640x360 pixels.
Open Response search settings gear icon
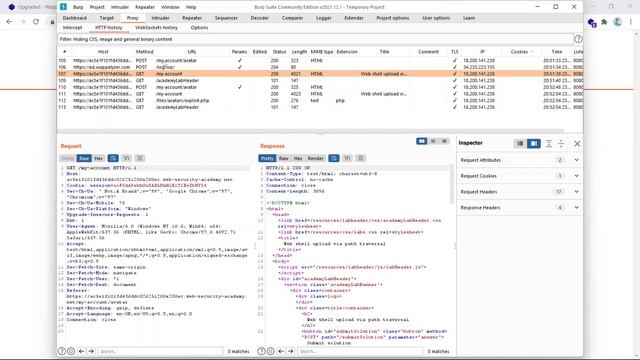[x=270, y=351]
